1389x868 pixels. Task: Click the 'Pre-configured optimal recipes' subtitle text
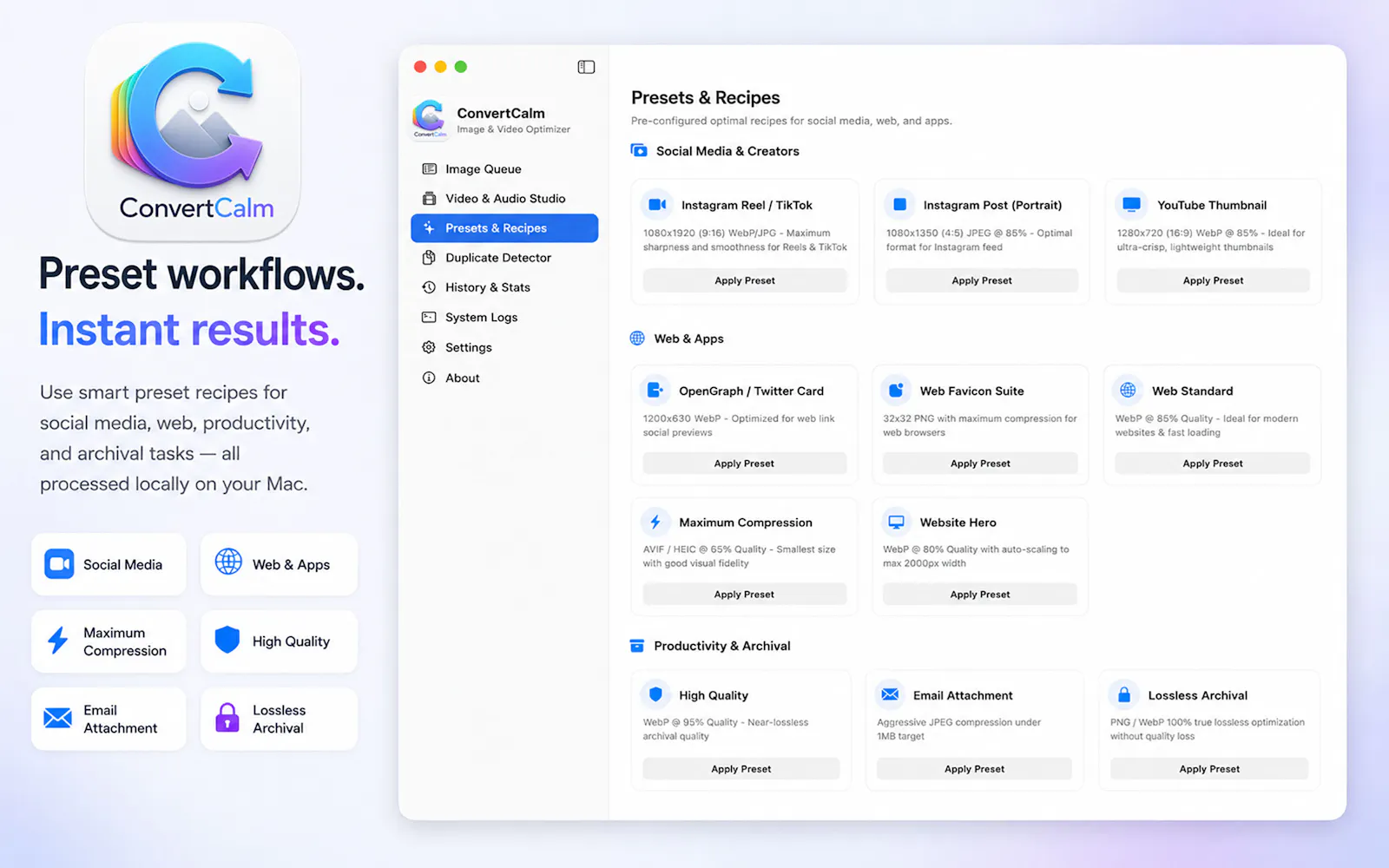pos(791,121)
